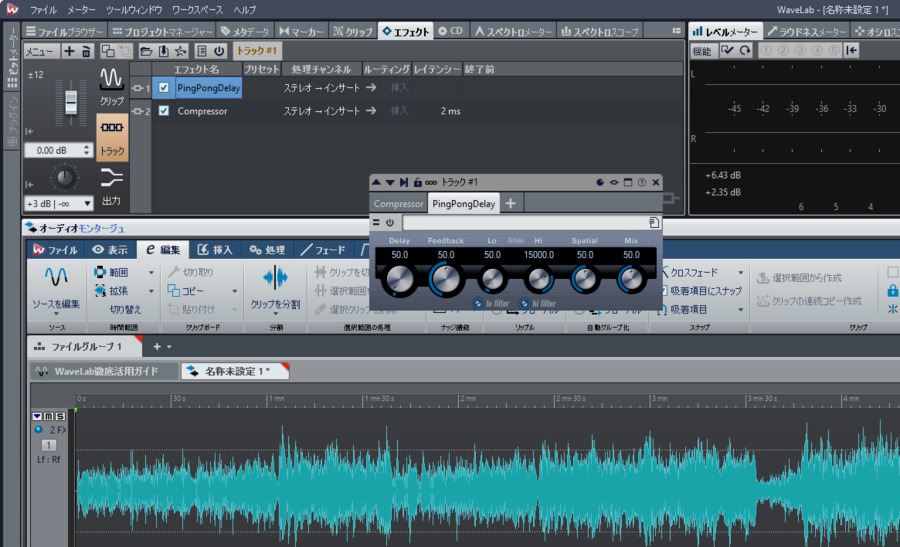The height and width of the screenshot is (547, 900).
Task: Expand the 拡張 dropdown arrow
Action: [x=151, y=291]
